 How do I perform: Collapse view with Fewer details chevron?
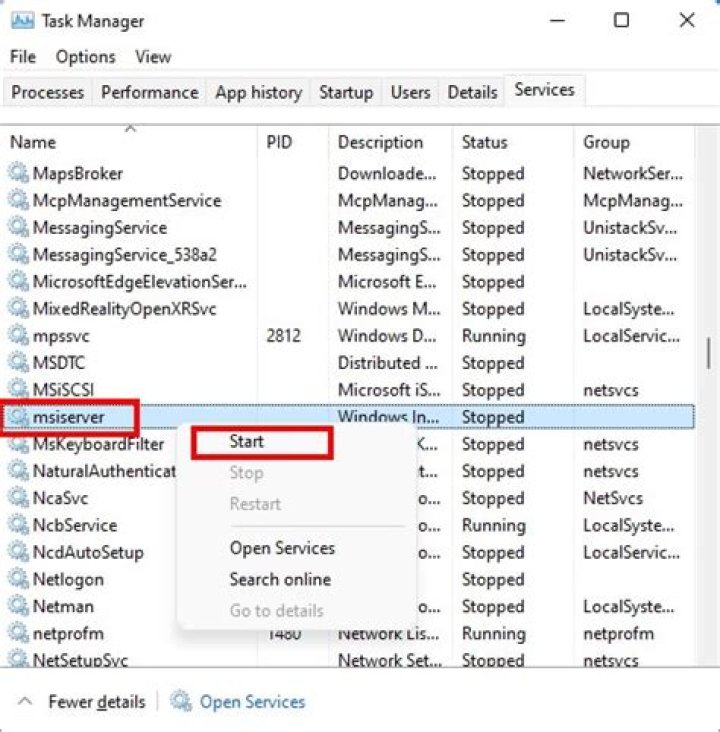click(25, 701)
